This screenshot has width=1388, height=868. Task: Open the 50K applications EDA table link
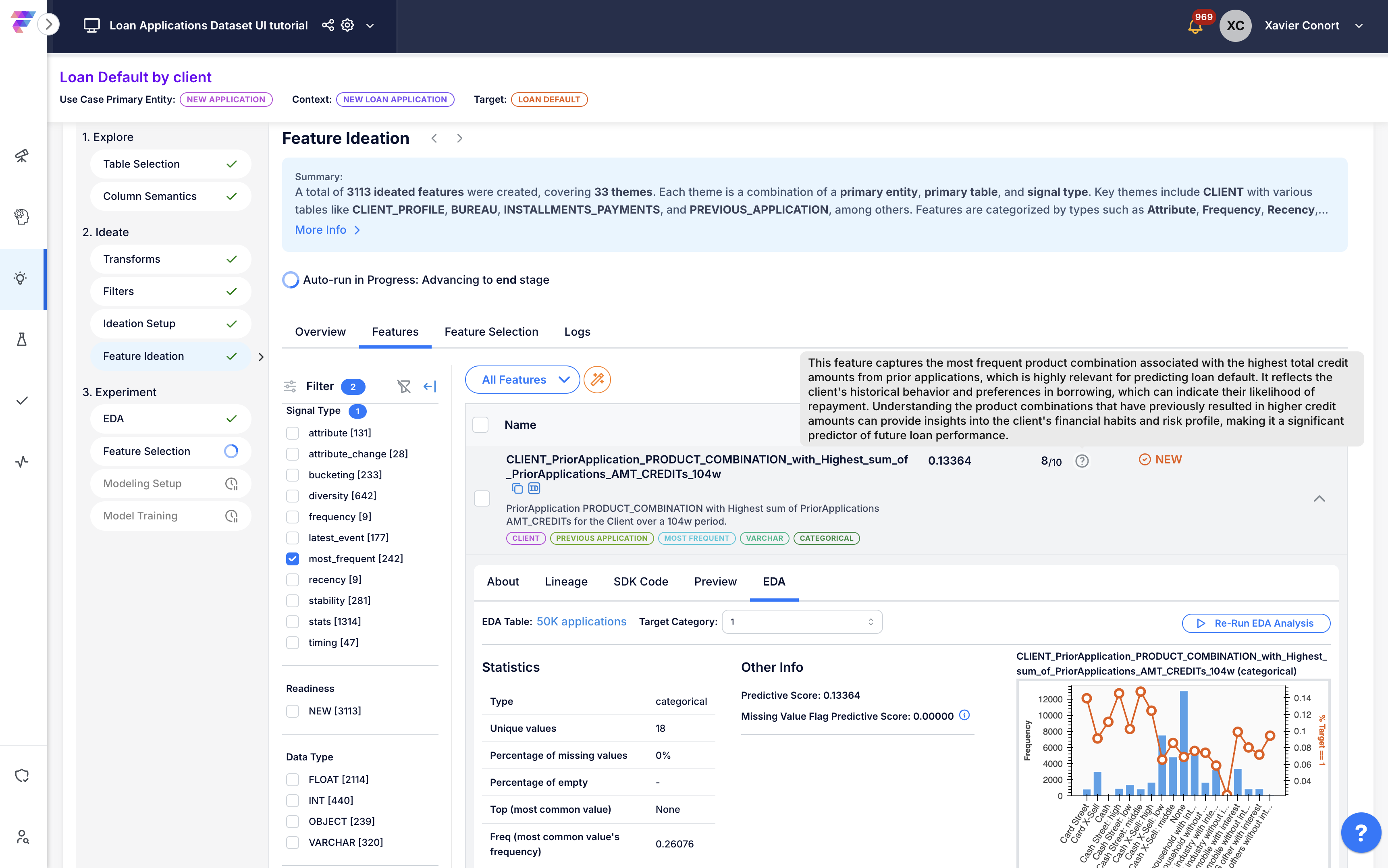coord(581,621)
